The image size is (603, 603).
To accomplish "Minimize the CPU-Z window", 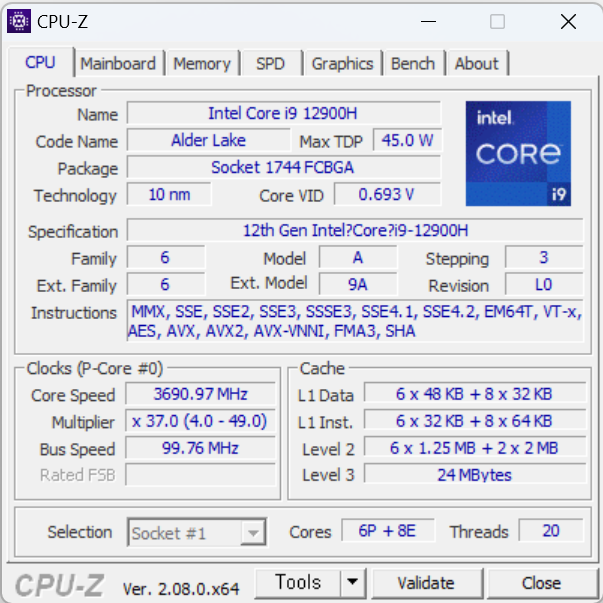I will pos(428,22).
